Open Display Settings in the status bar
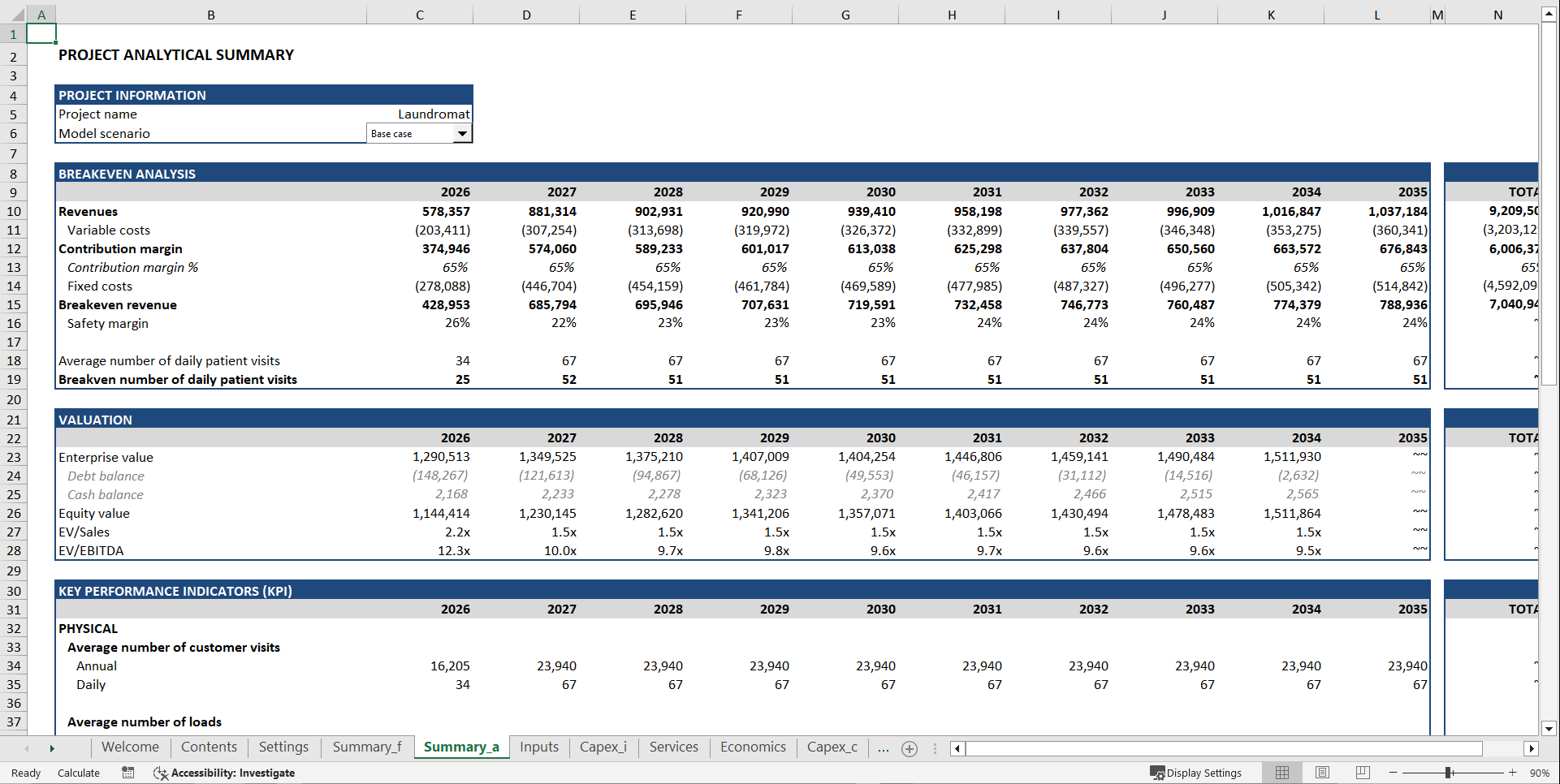 [x=1199, y=773]
